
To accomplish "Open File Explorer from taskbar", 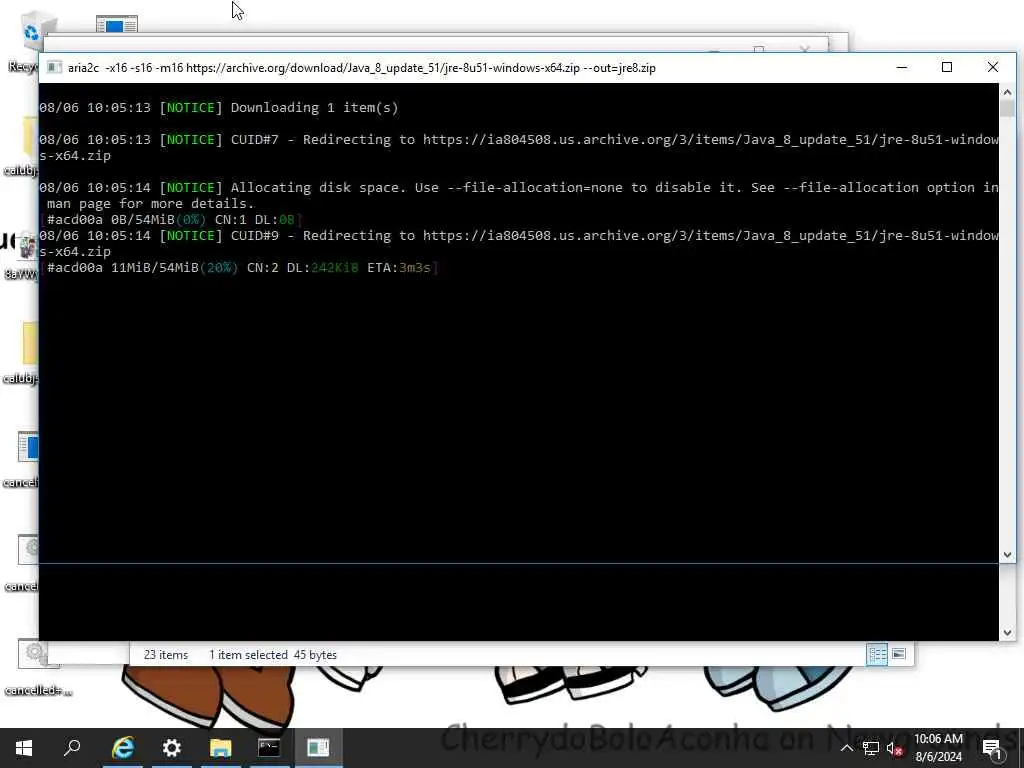I will click(x=221, y=748).
